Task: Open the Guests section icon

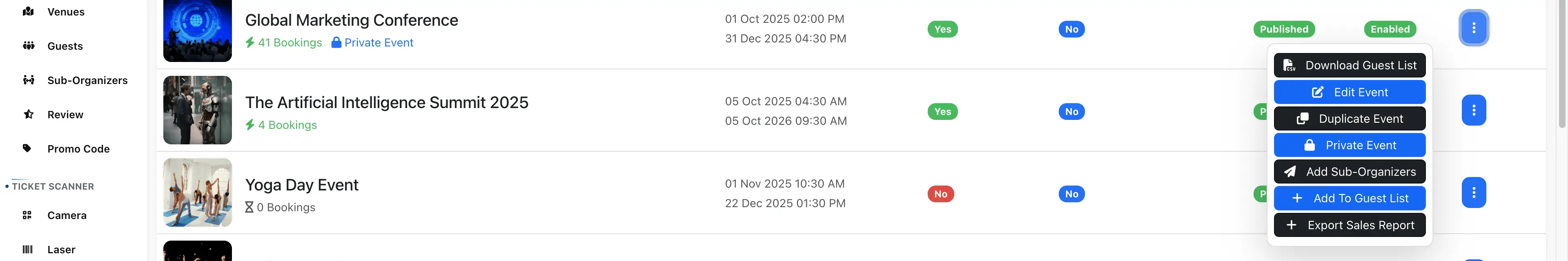Action: coord(27,46)
